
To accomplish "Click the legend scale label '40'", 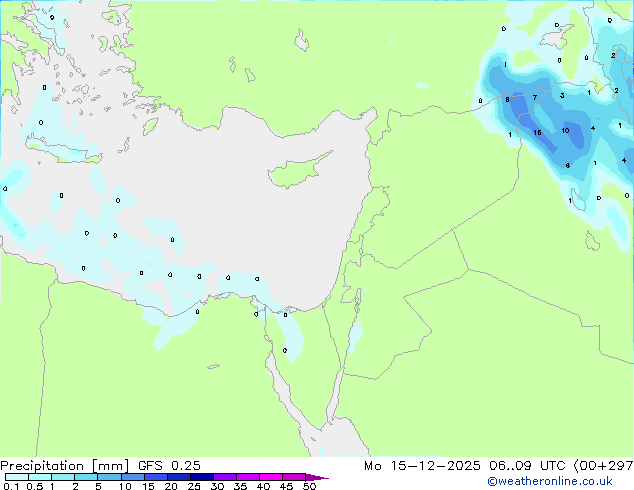I will pos(263,486).
